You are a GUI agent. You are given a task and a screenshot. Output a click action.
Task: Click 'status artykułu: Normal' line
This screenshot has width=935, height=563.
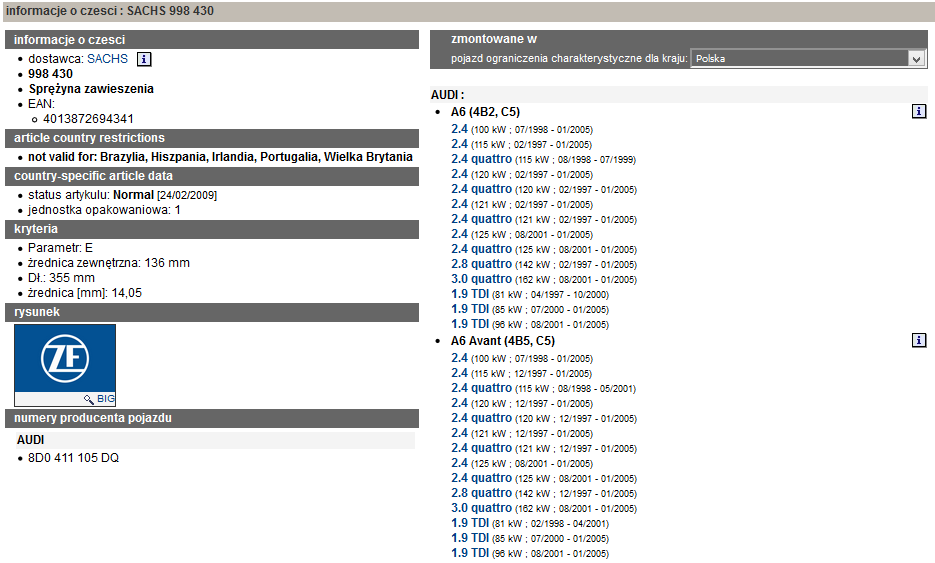pos(122,195)
